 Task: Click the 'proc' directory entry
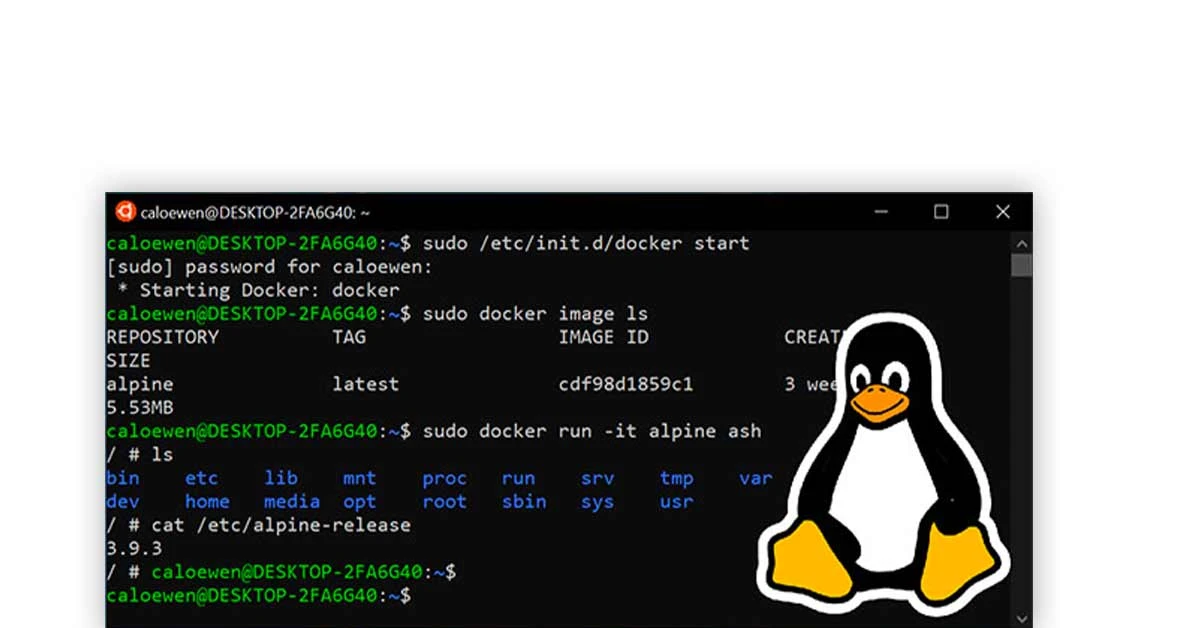[445, 479]
